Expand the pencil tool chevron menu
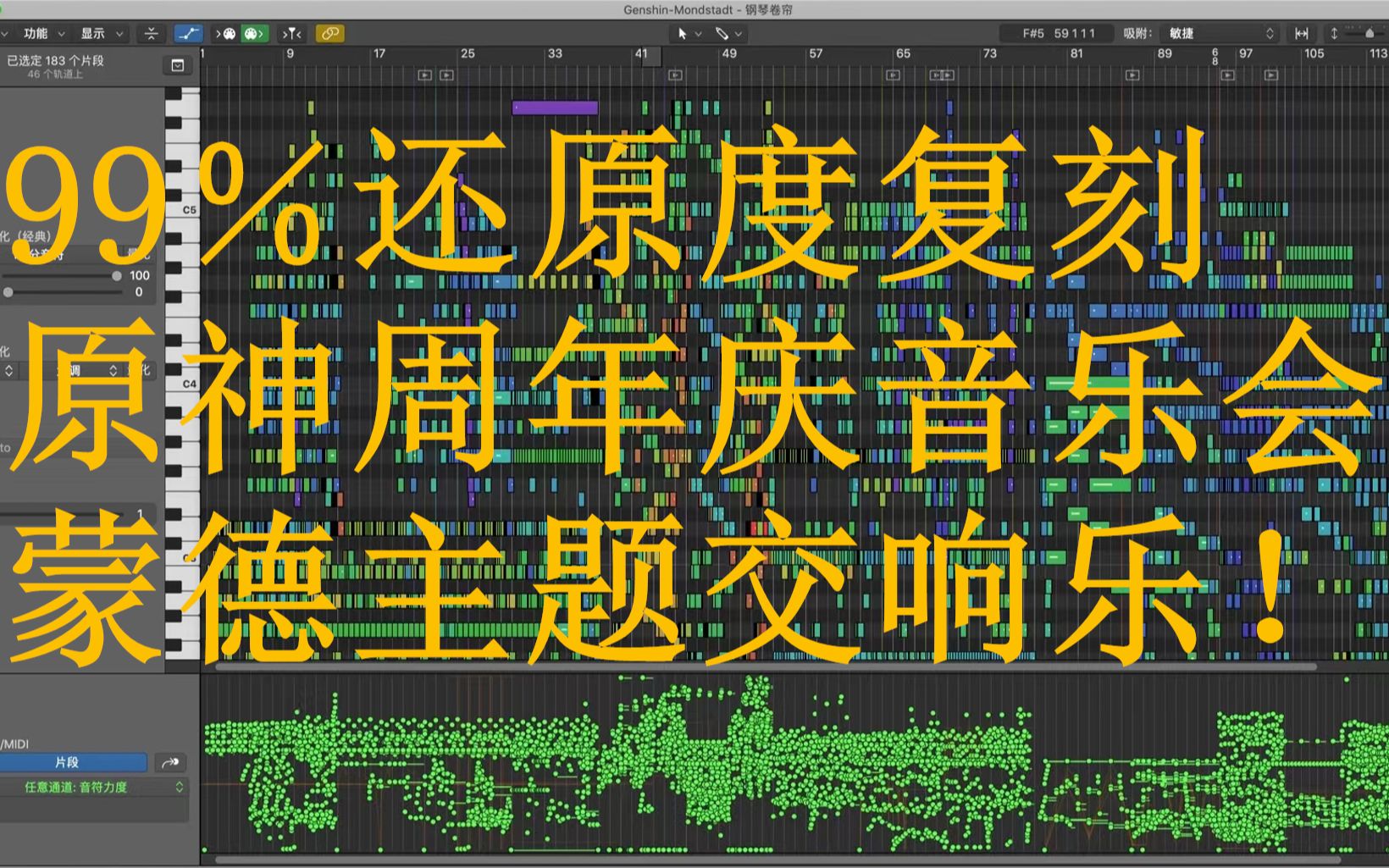Image resolution: width=1389 pixels, height=868 pixels. pyautogui.click(x=739, y=34)
